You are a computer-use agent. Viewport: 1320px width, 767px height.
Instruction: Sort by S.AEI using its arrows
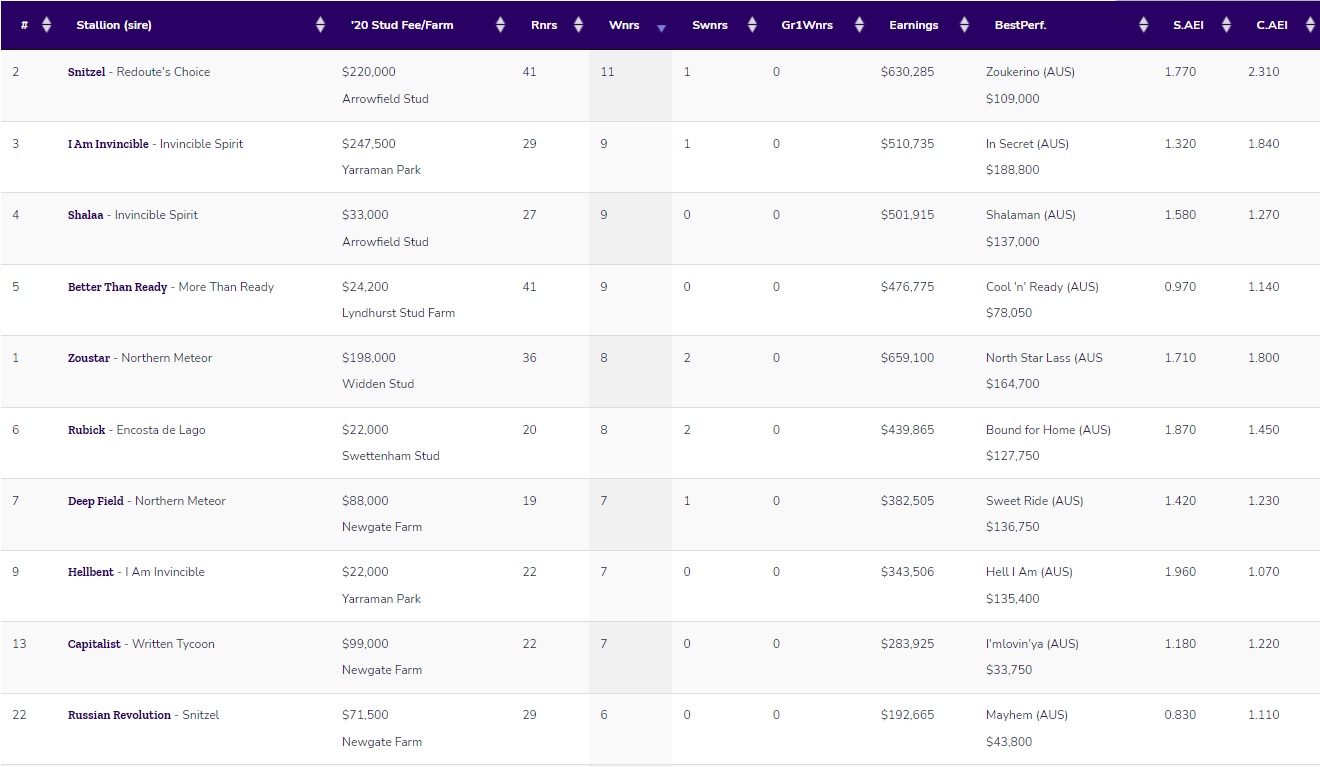tap(1227, 25)
